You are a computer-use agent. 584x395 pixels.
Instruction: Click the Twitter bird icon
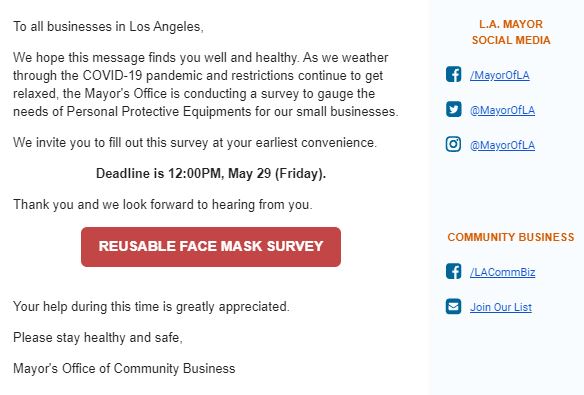click(x=453, y=109)
